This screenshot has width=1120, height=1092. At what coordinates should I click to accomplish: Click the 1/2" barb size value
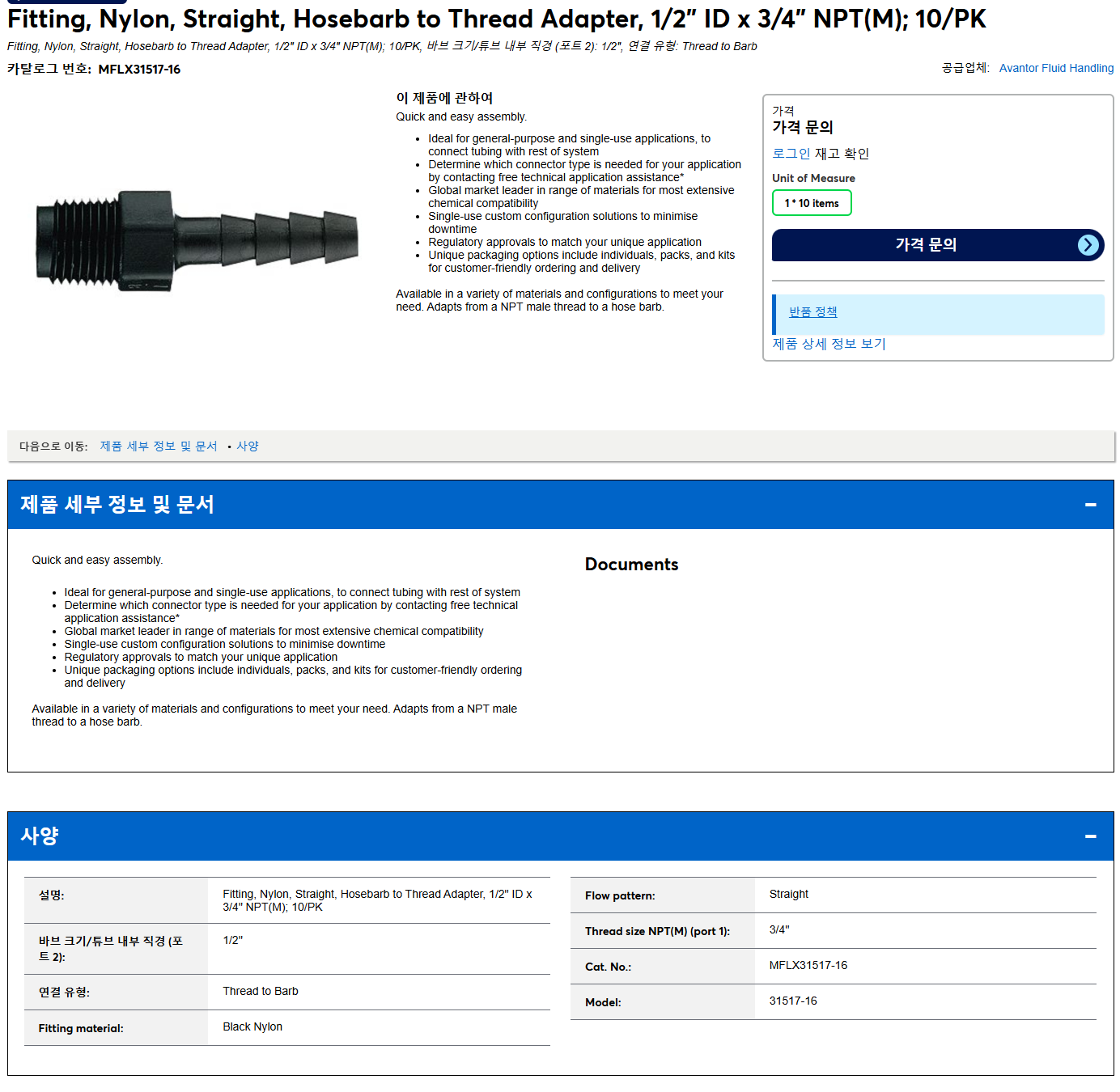pyautogui.click(x=233, y=941)
